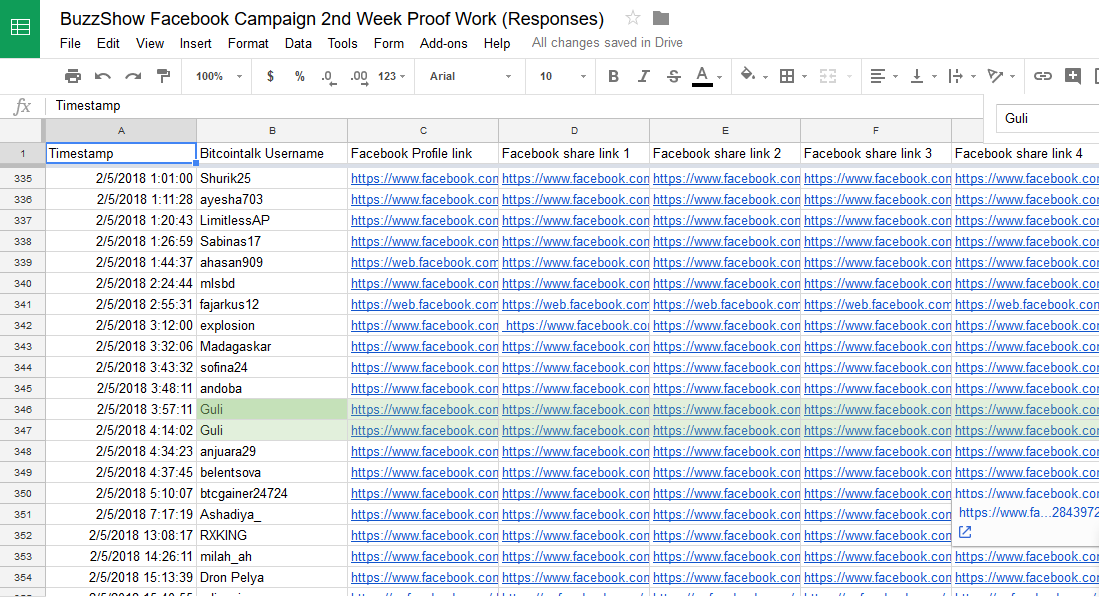
Task: Open the text color picker
Action: pos(702,76)
